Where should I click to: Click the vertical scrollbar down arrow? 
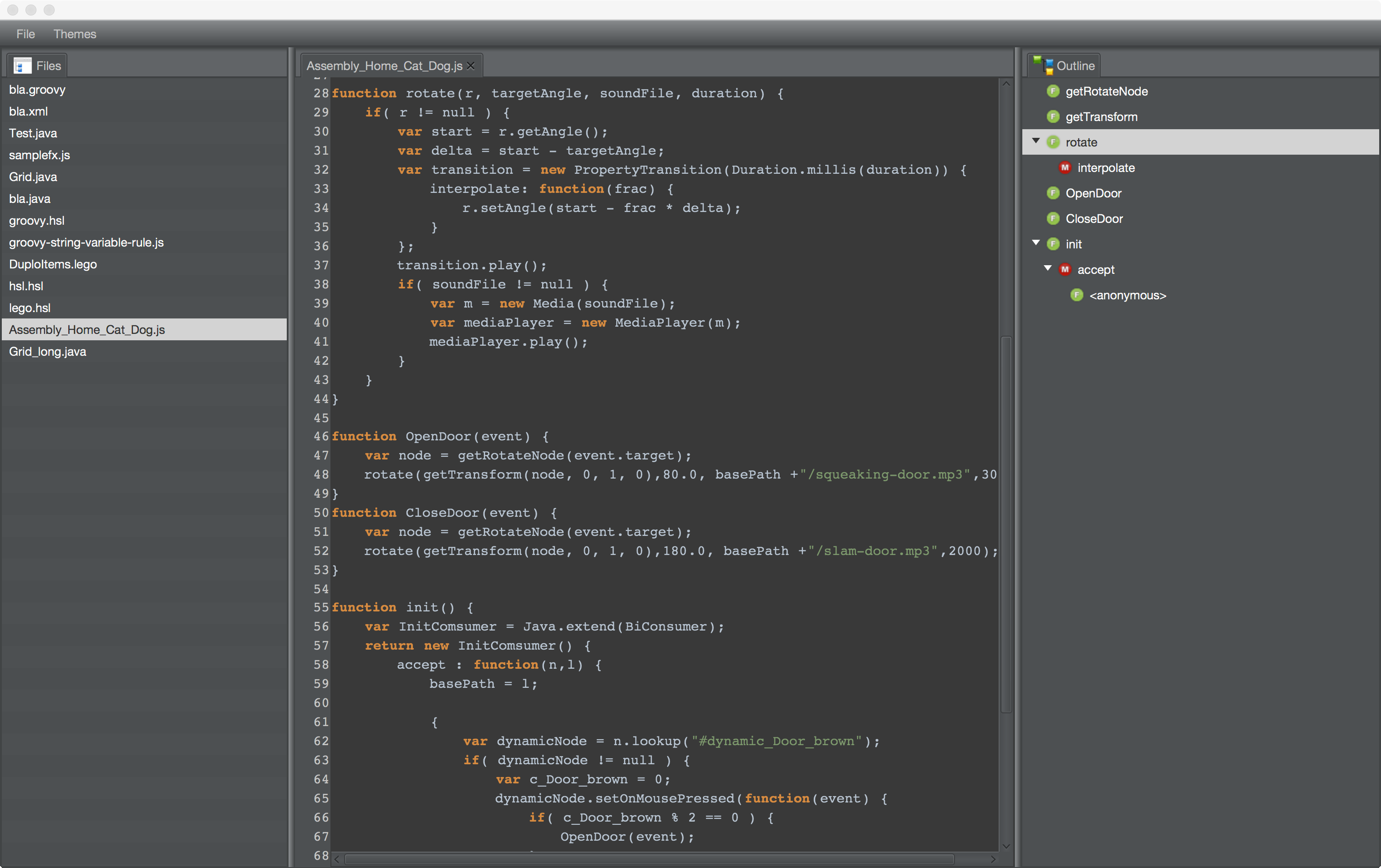[x=1006, y=846]
